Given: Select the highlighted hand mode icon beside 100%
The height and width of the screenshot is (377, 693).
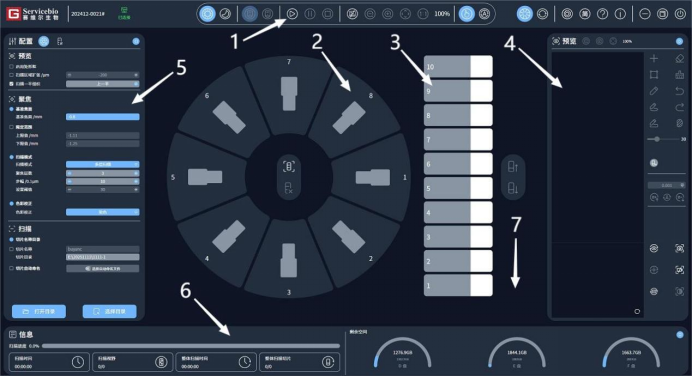Looking at the screenshot, I should (x=466, y=14).
